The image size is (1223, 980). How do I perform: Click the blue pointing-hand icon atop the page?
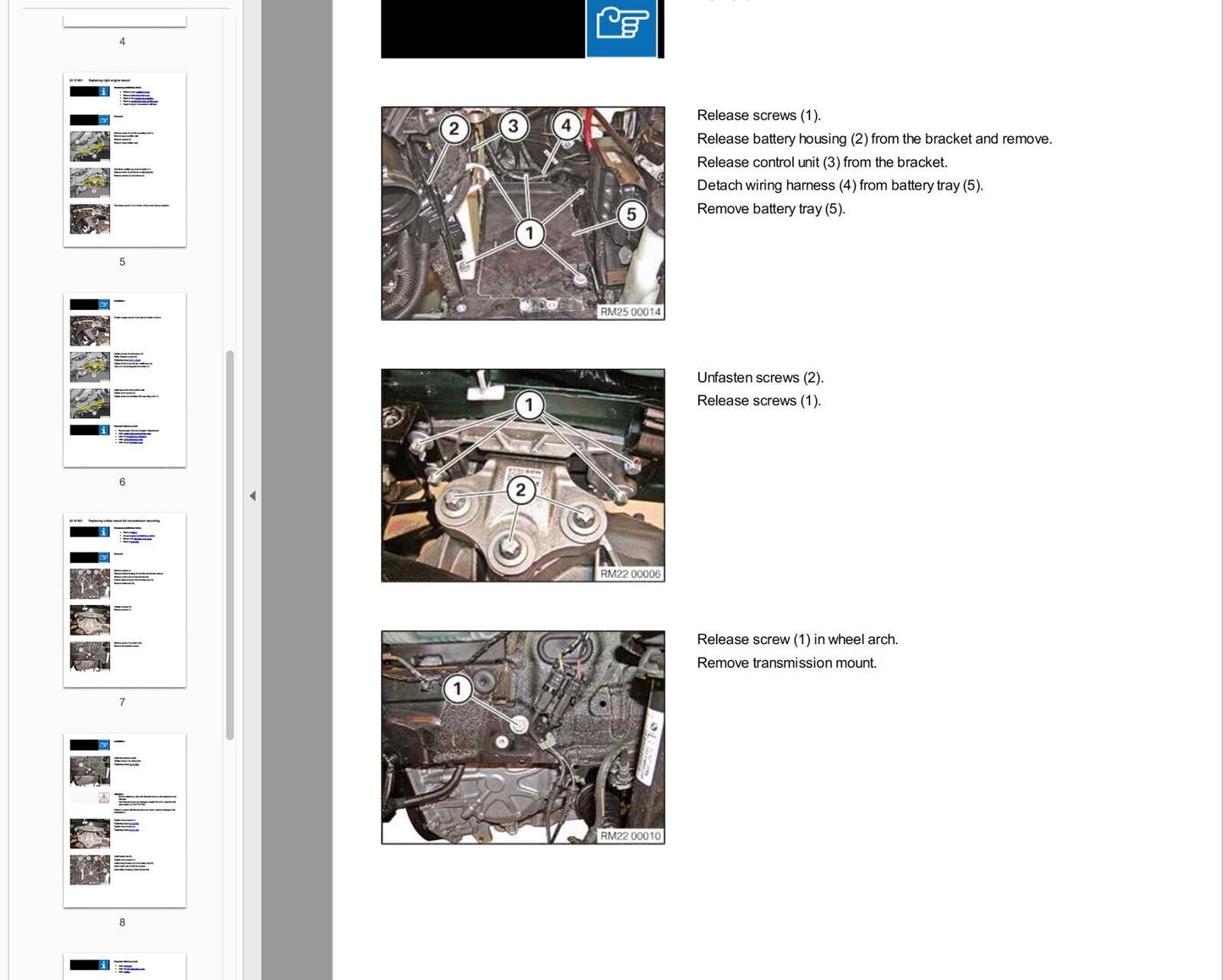click(x=621, y=26)
